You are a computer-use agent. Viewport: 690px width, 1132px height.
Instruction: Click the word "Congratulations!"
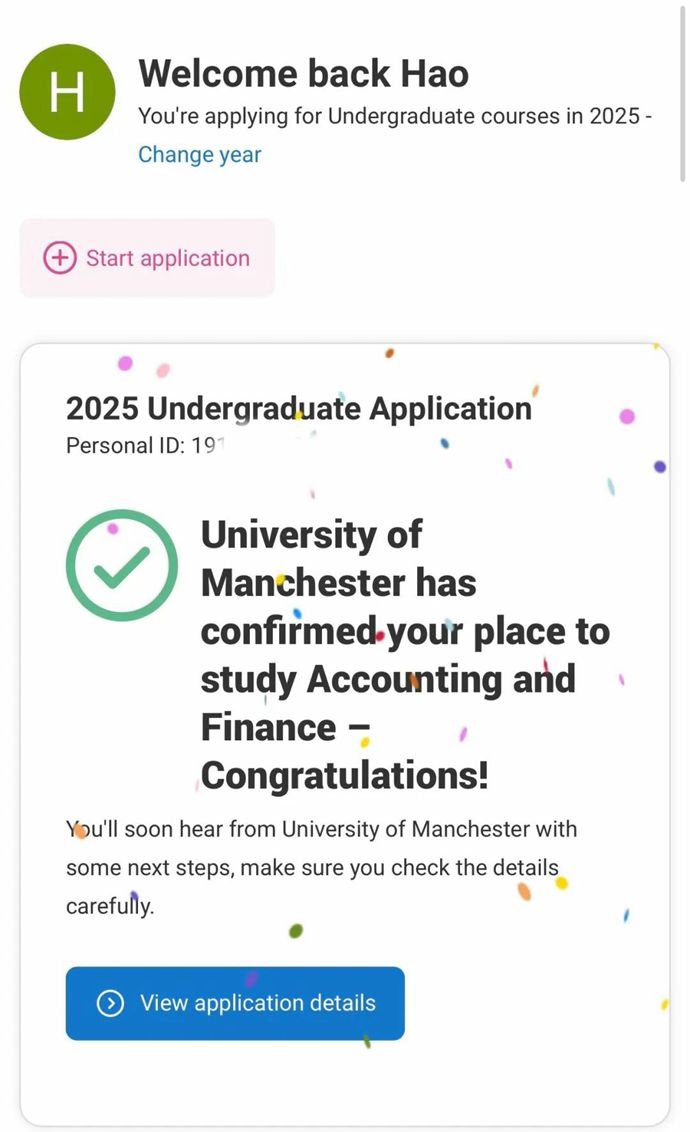345,775
